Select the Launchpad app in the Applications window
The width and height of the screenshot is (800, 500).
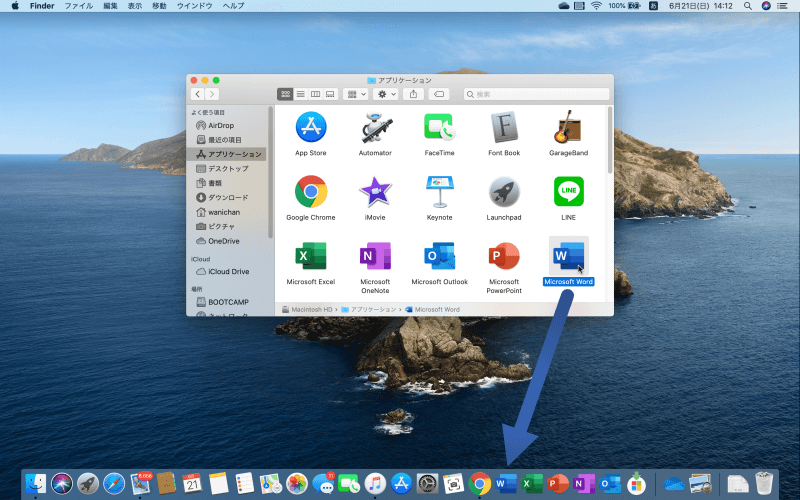click(504, 191)
